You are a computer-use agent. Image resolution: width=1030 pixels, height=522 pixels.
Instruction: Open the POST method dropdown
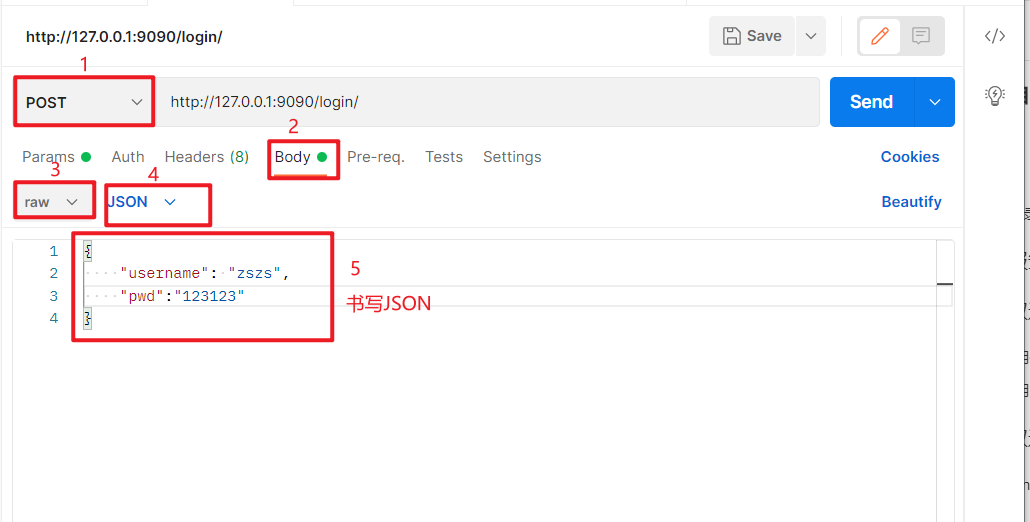pos(84,102)
